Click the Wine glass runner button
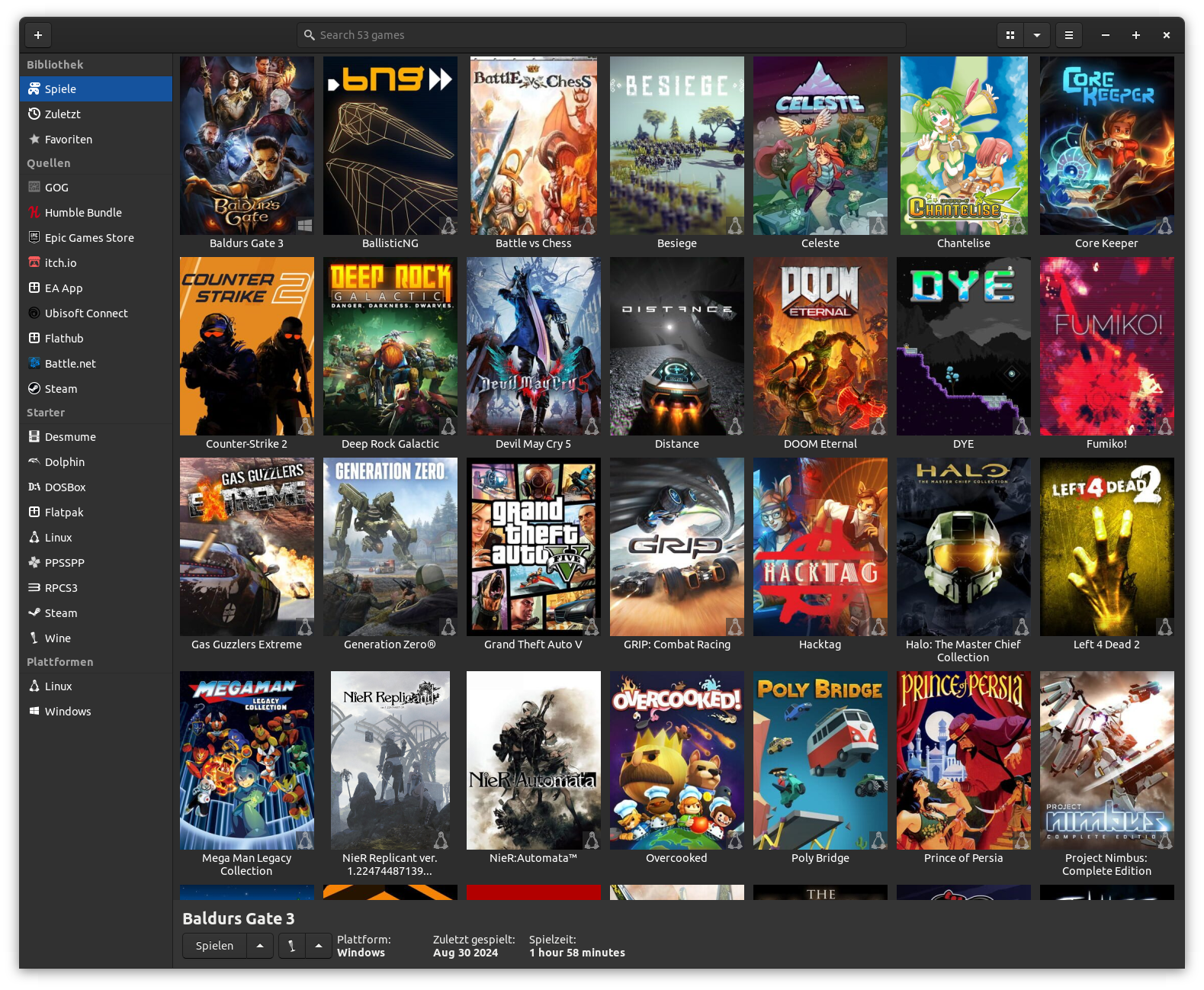Screen dimensions: 1204x990 (291, 946)
